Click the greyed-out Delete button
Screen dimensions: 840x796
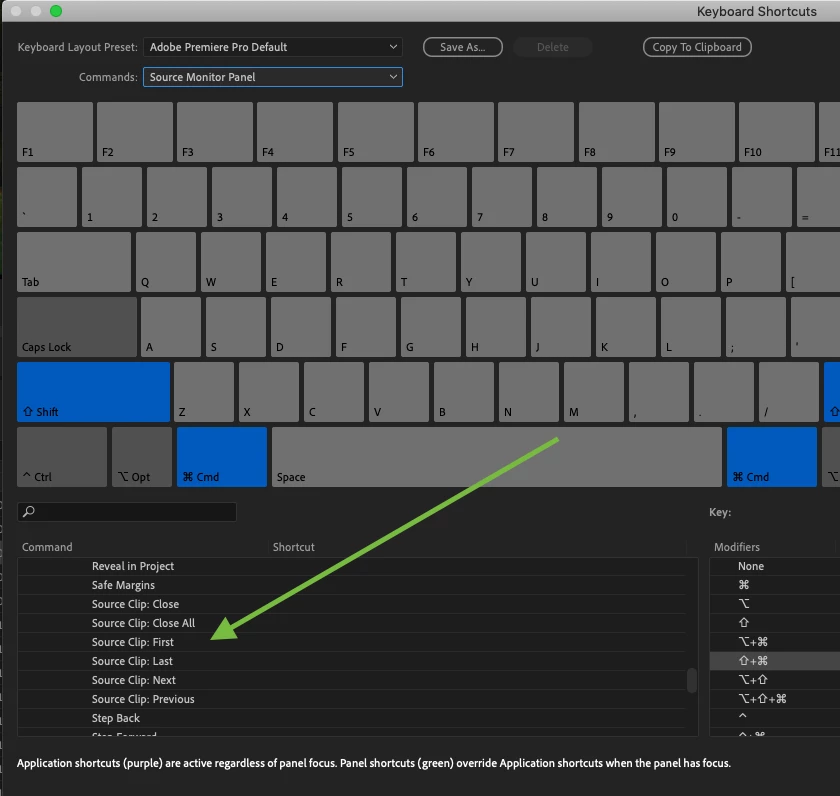click(553, 47)
